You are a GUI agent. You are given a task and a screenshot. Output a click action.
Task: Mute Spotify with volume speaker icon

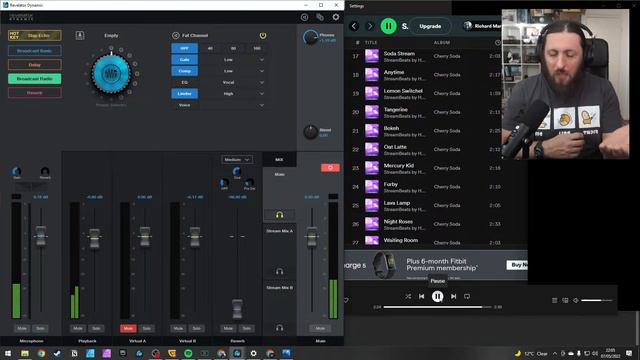tap(576, 300)
